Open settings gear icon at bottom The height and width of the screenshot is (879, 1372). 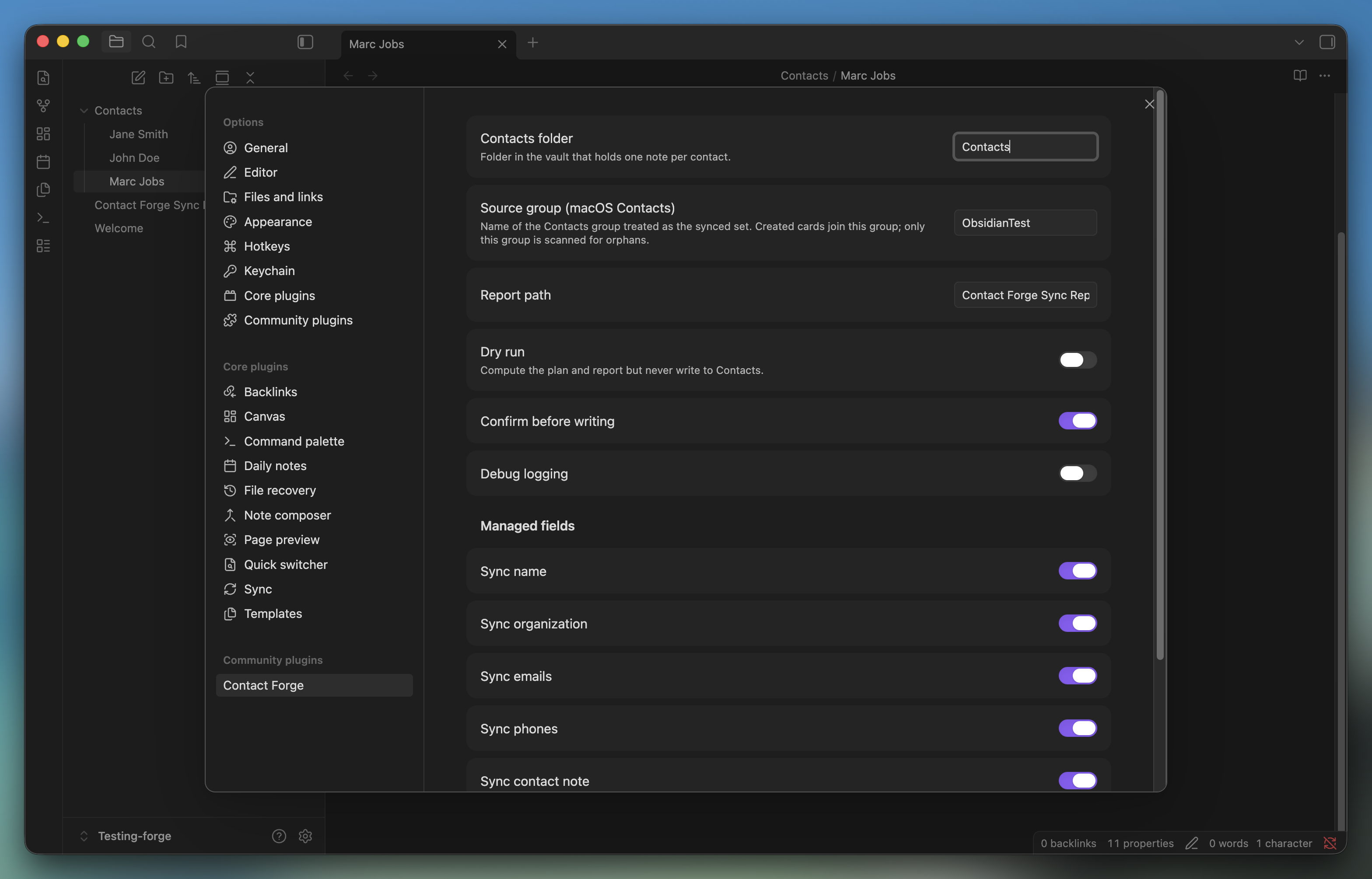305,836
